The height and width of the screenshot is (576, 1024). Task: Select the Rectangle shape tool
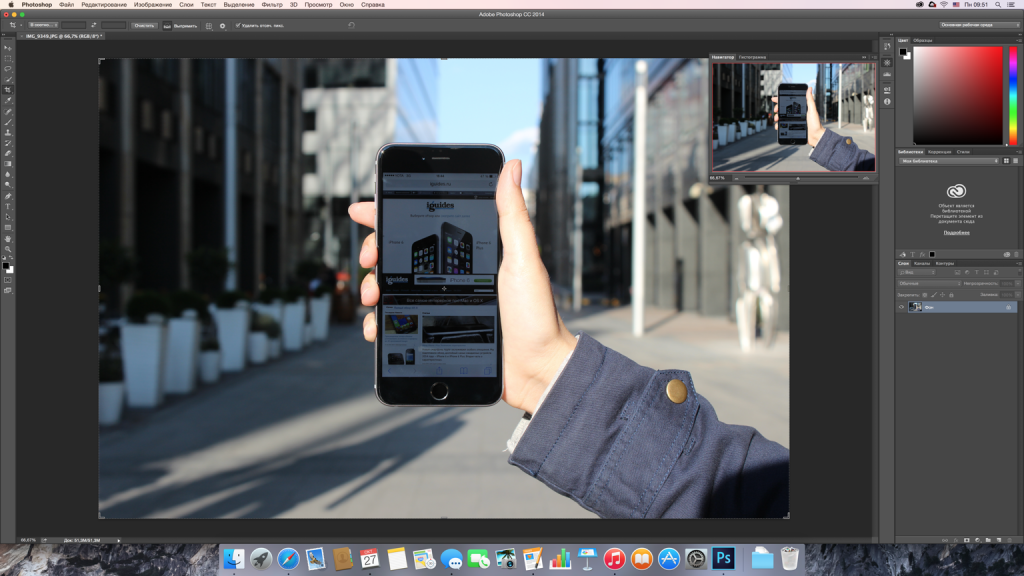click(8, 227)
